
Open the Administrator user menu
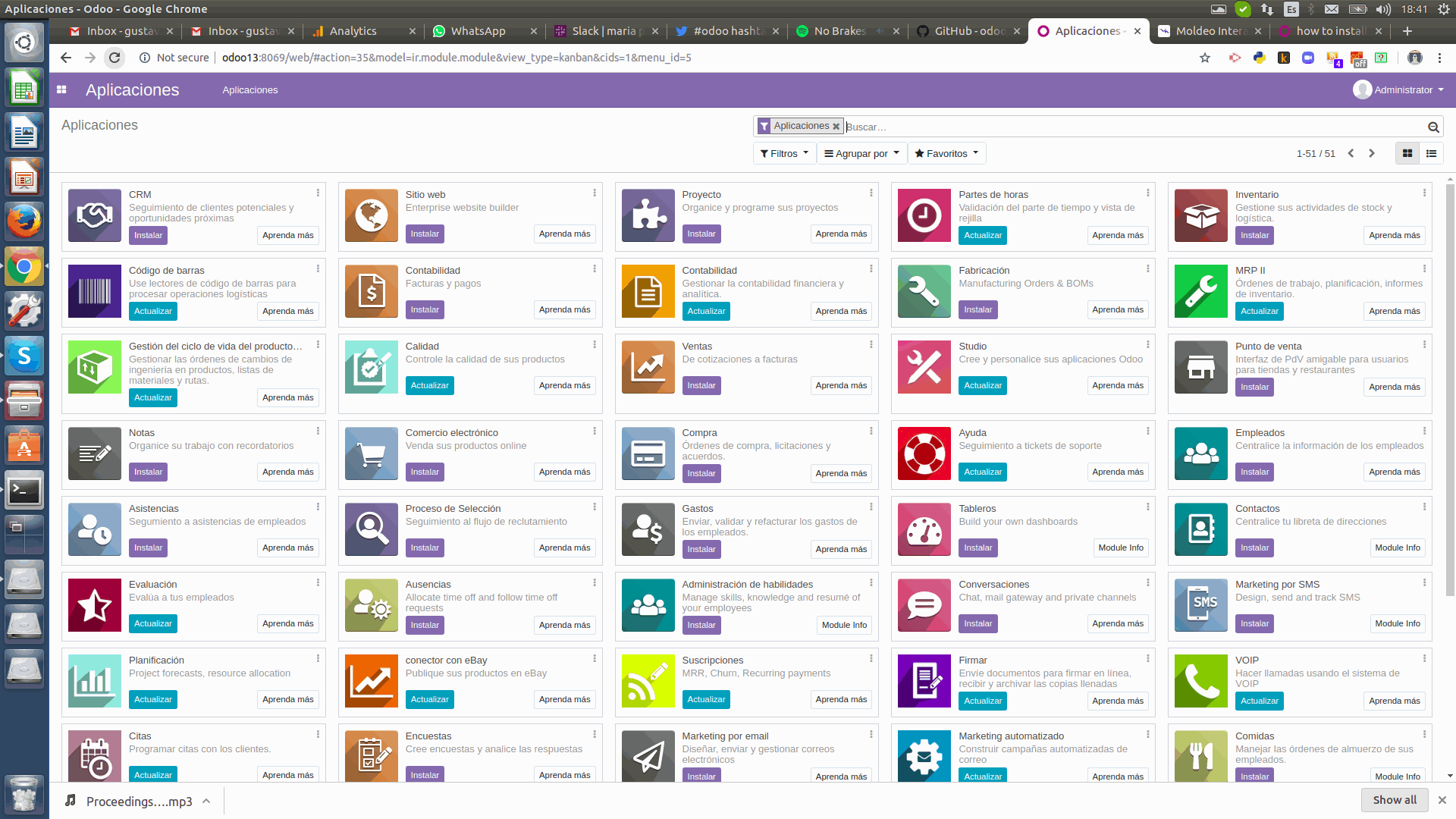pyautogui.click(x=1399, y=89)
